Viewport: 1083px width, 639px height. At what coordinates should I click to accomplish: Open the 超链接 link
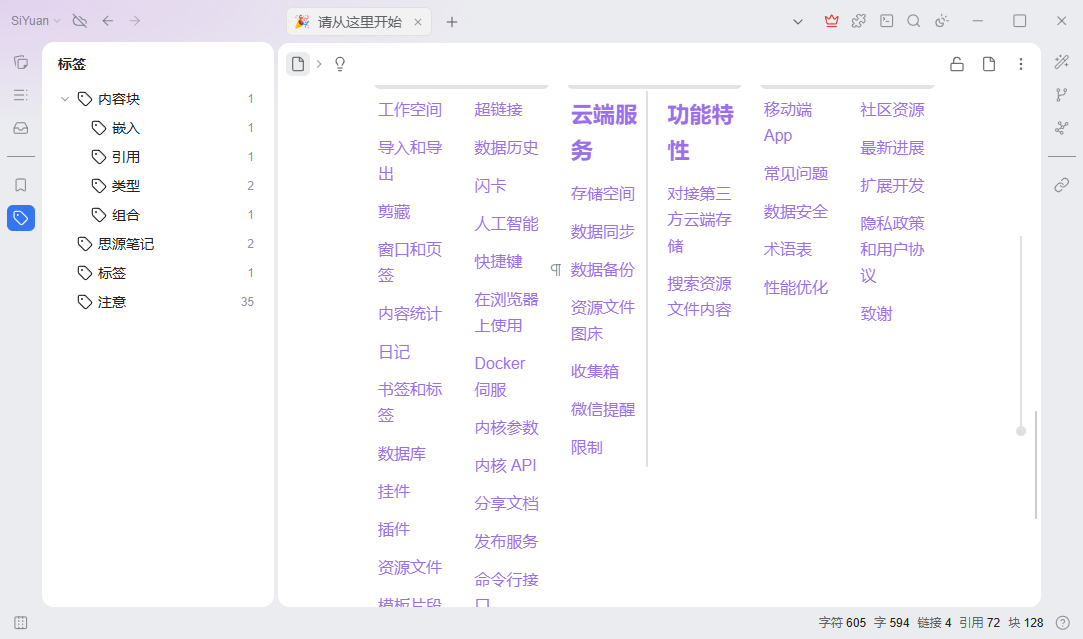click(498, 109)
